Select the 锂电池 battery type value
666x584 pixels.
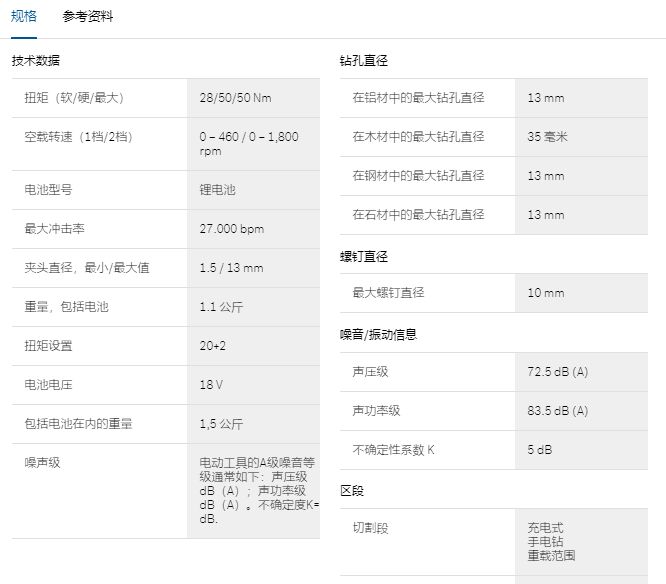point(218,190)
